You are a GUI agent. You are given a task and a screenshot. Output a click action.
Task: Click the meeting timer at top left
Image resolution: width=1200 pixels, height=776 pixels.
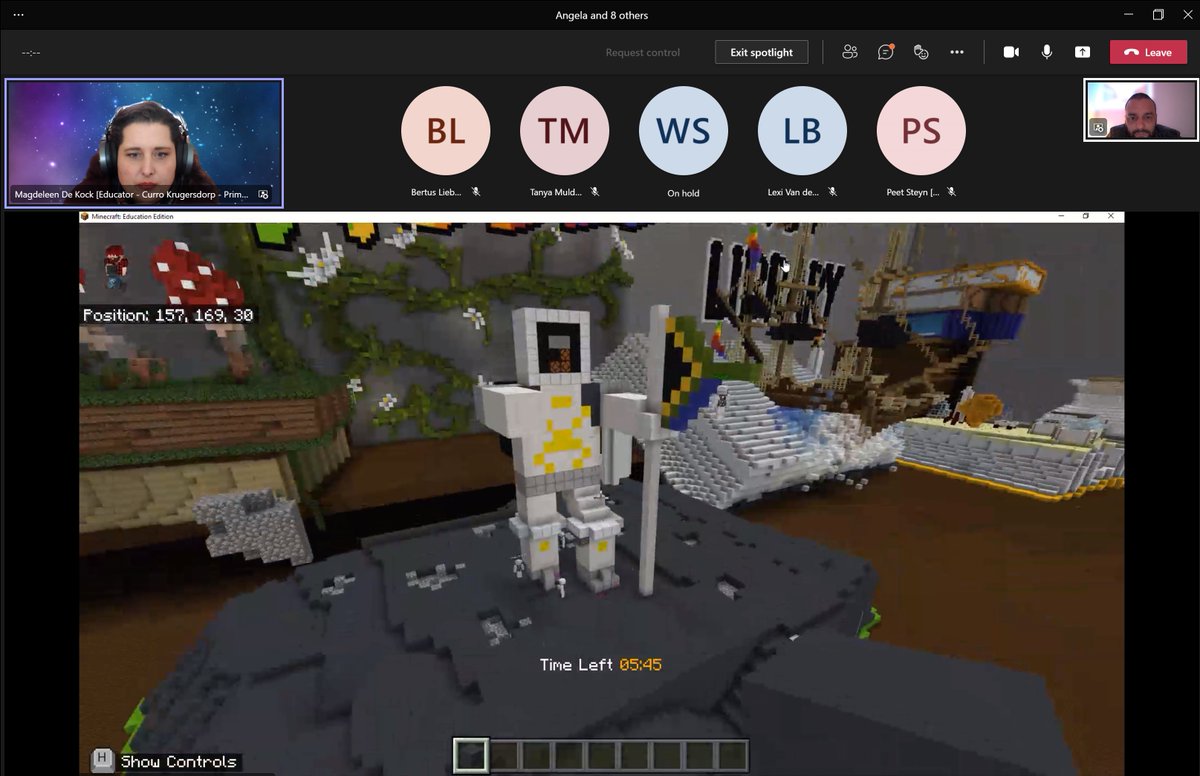31,52
